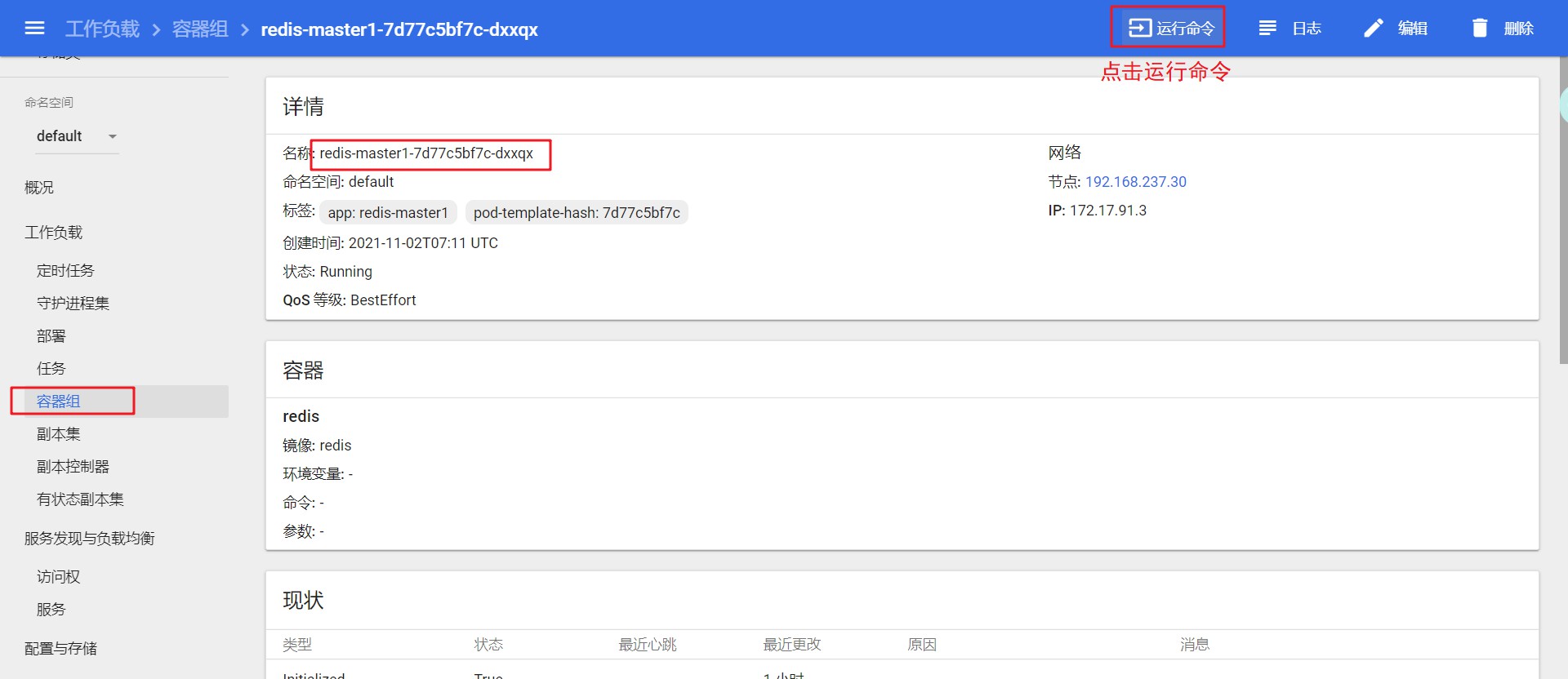Click the pencil edit icon
The image size is (1568, 679).
point(1374,28)
